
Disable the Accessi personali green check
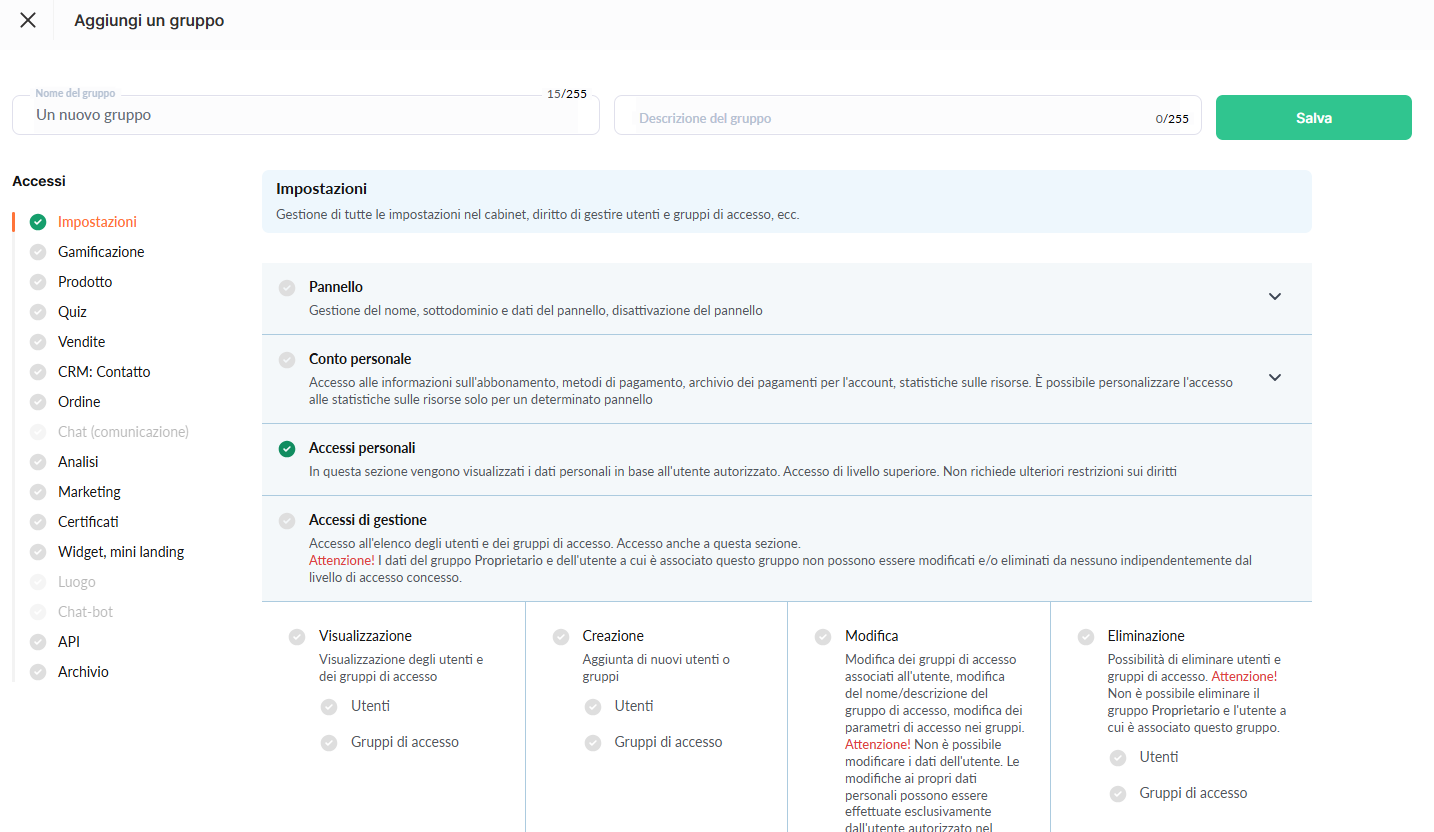(x=287, y=449)
